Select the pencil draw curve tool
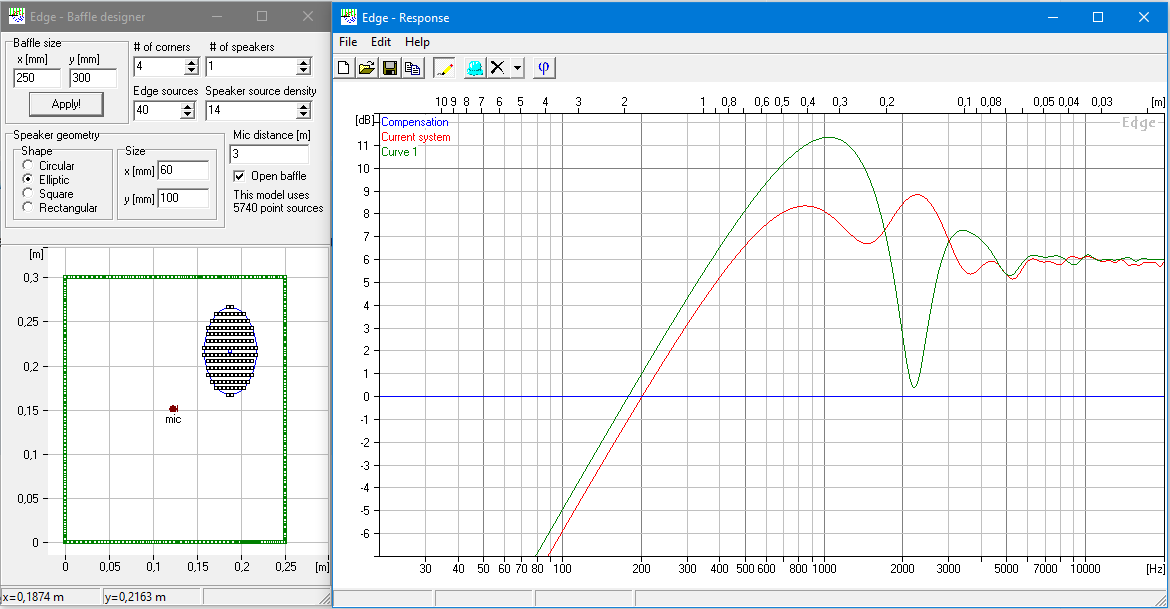The height and width of the screenshot is (609, 1170). coord(444,68)
